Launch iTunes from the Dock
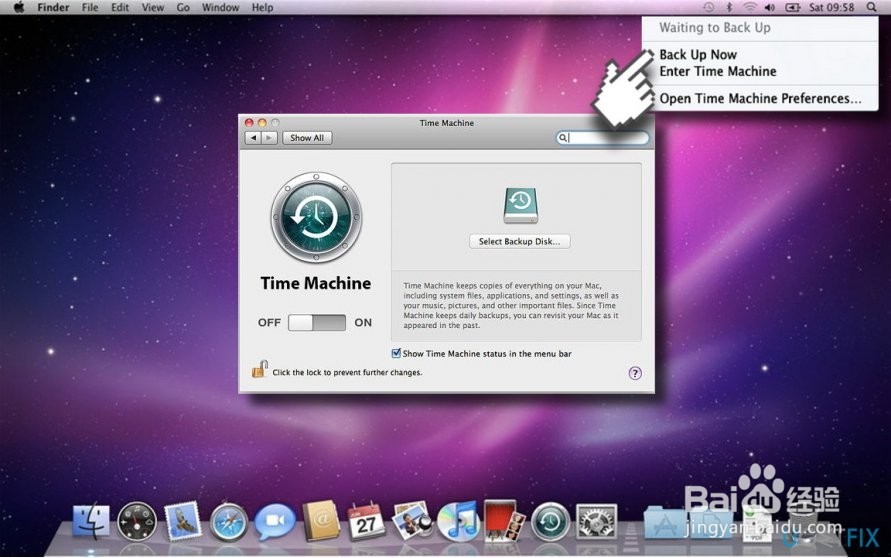The image size is (891, 558). pos(458,521)
